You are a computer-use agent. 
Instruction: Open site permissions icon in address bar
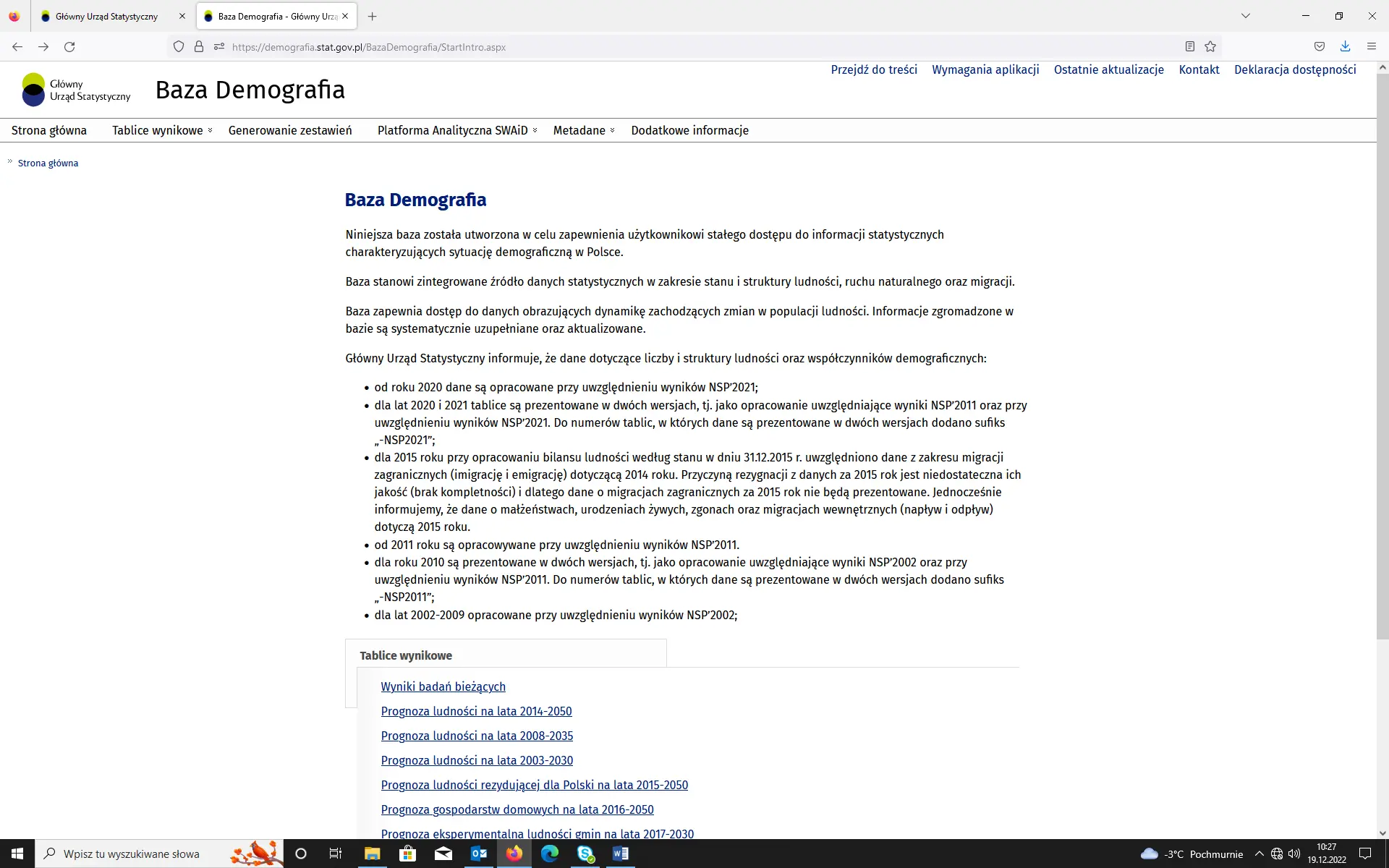tap(219, 47)
